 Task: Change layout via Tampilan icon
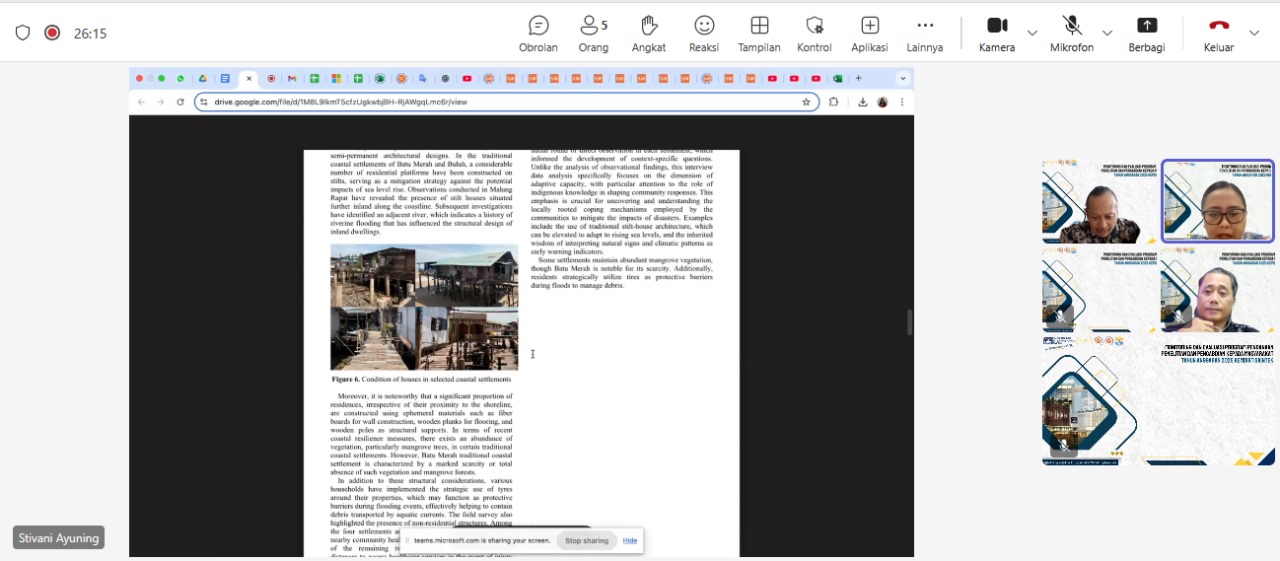click(759, 33)
